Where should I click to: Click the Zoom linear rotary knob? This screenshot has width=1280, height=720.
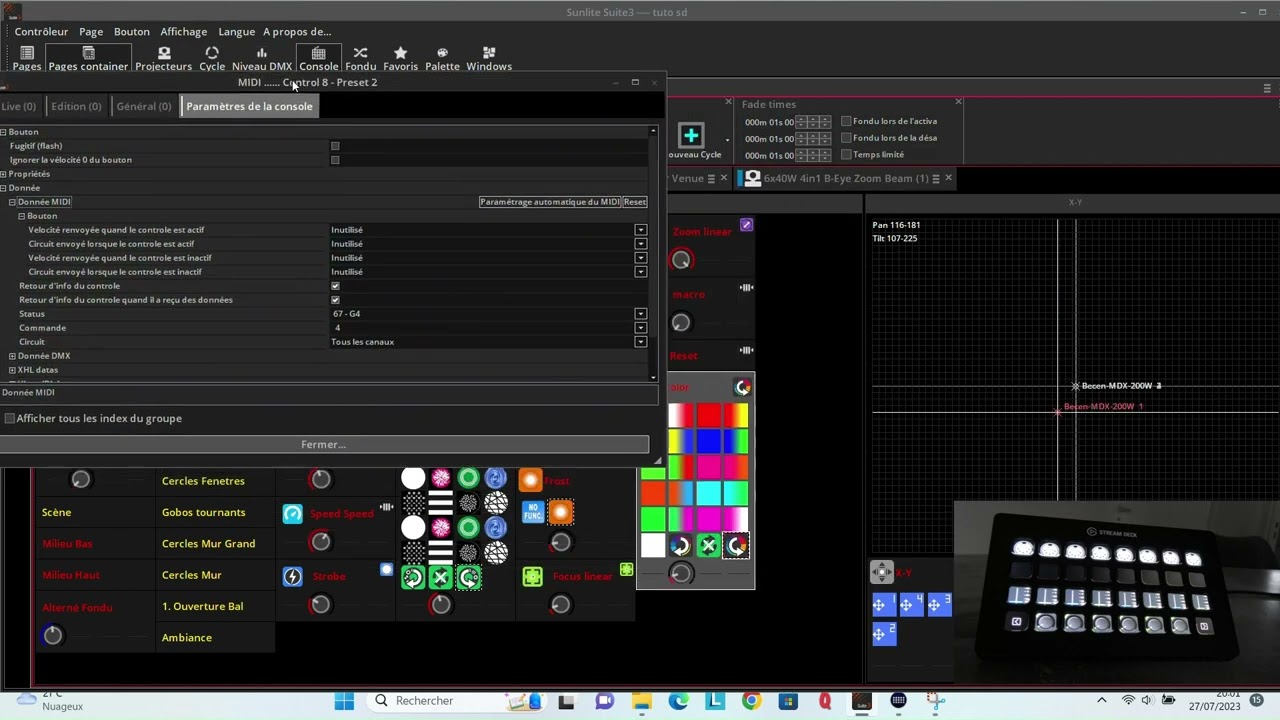(681, 260)
